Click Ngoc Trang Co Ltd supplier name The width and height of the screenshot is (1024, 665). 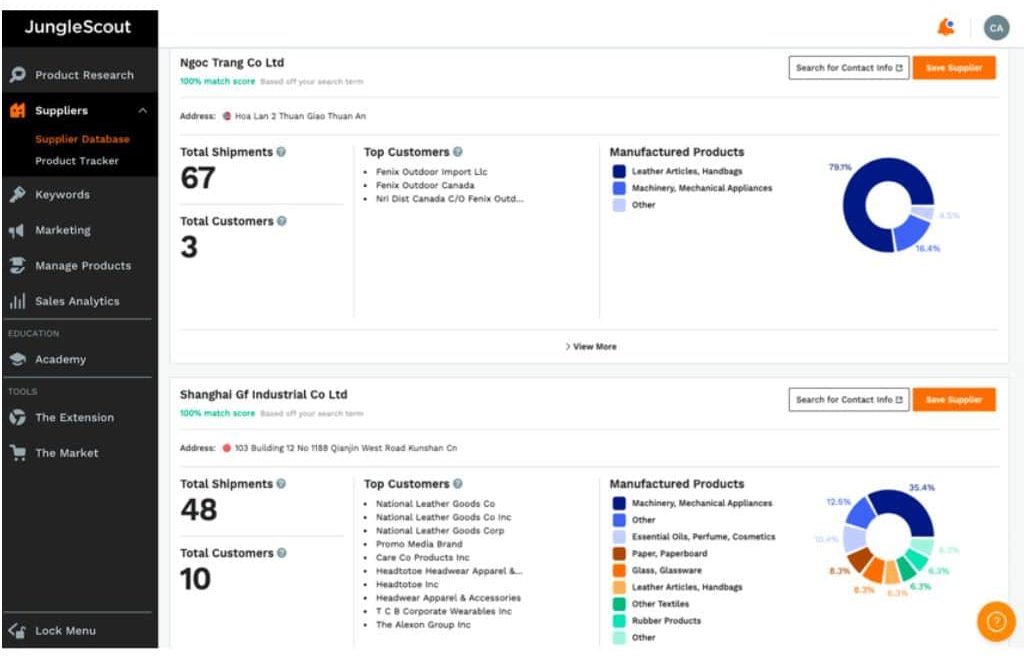click(x=232, y=63)
